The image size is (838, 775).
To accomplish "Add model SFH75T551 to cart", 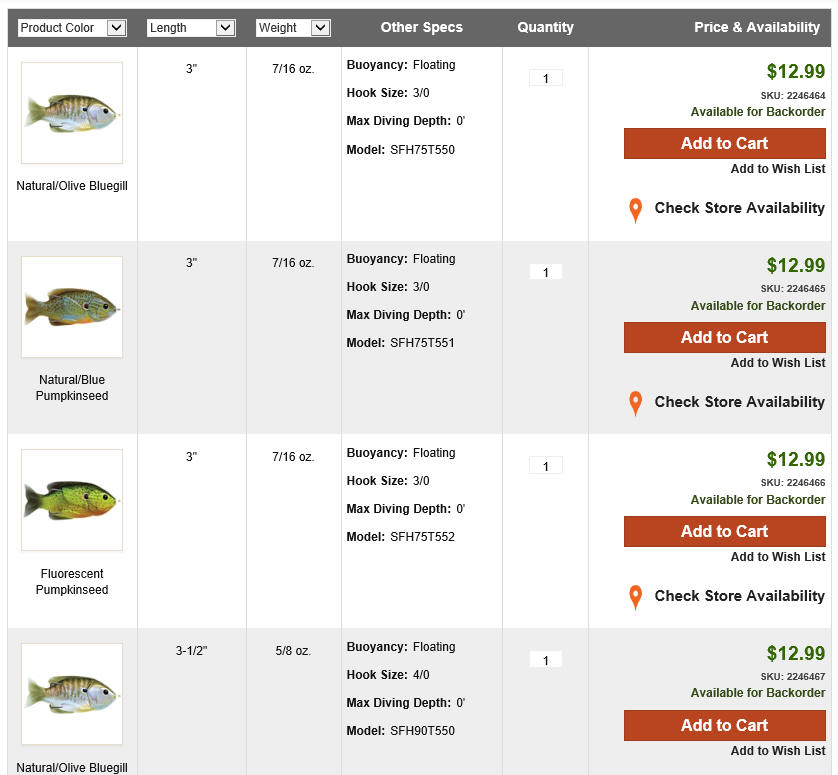I will click(725, 337).
